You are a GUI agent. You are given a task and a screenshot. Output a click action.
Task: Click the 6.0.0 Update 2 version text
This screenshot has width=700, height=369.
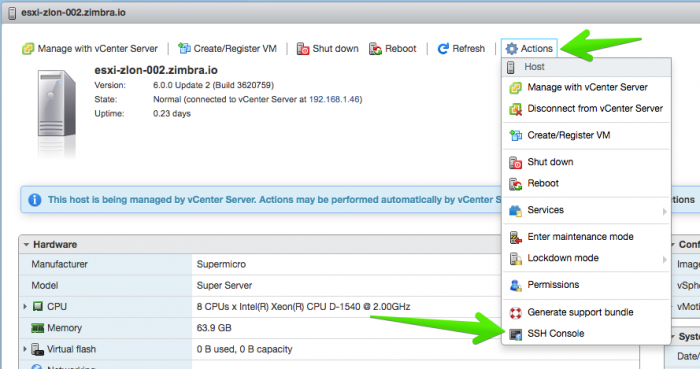click(x=213, y=85)
